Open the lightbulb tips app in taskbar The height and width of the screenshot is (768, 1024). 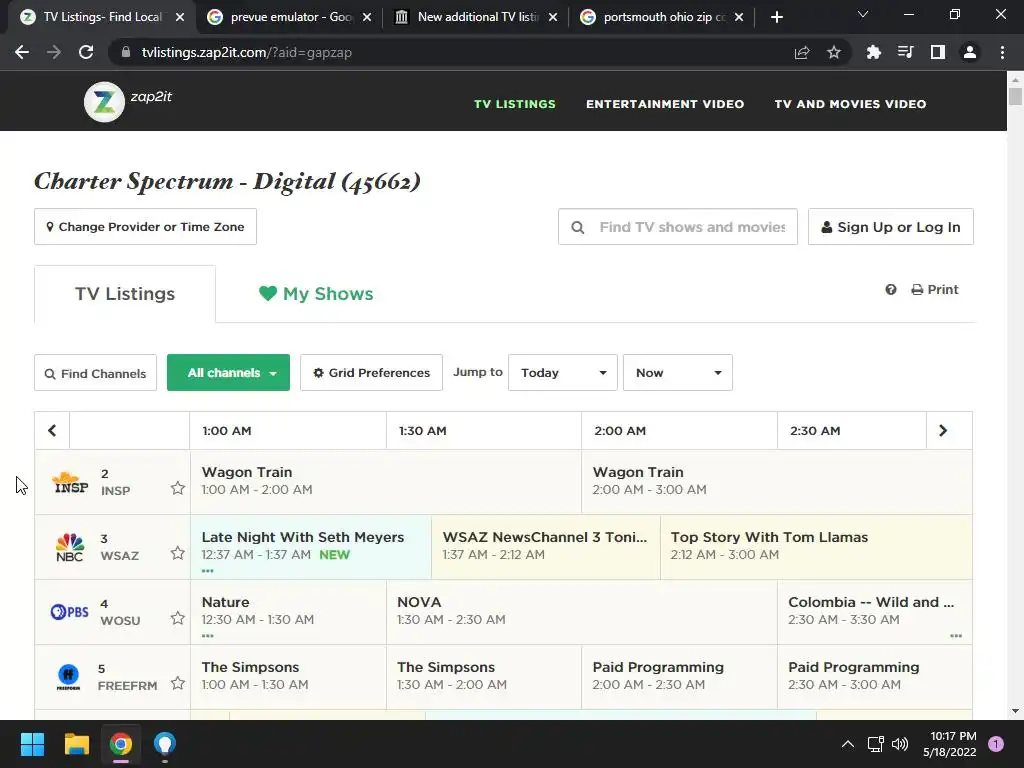(165, 744)
